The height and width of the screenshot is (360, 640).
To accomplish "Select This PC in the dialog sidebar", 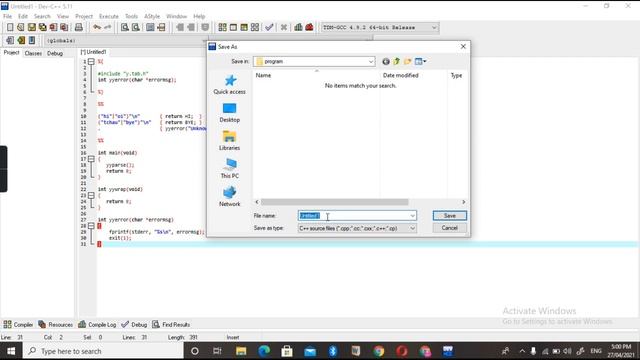I will coord(230,169).
